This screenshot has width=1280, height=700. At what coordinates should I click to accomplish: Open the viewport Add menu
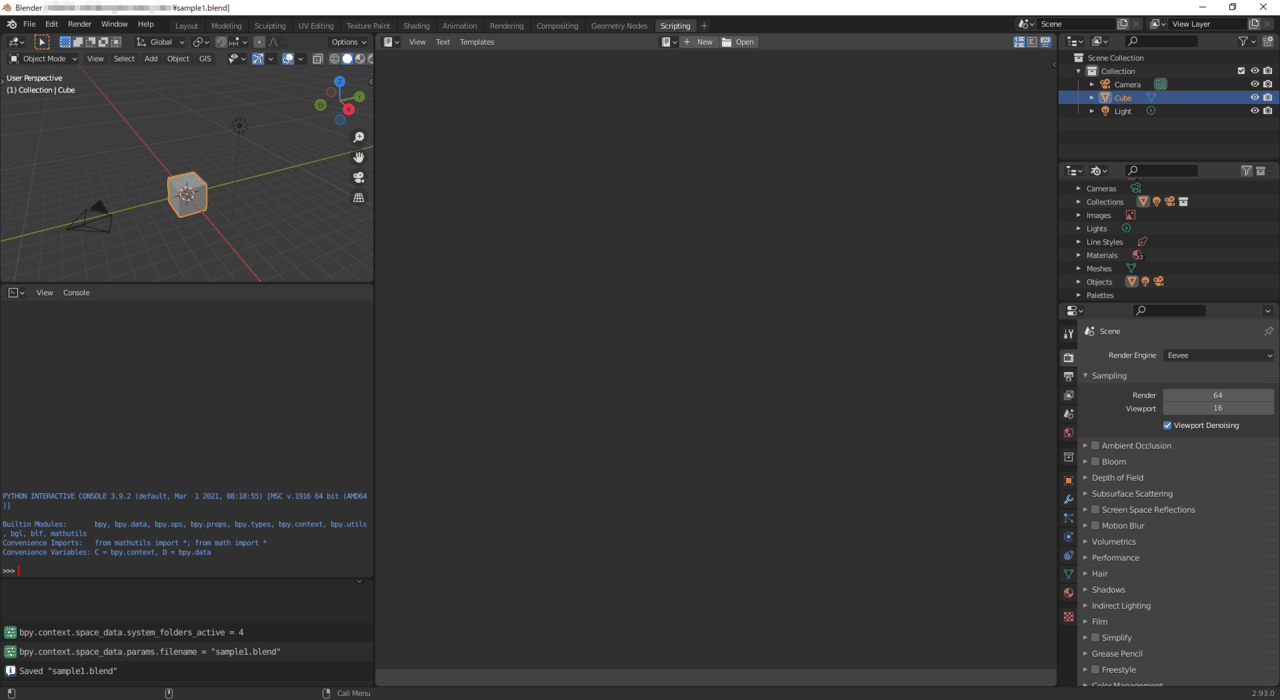(x=151, y=59)
